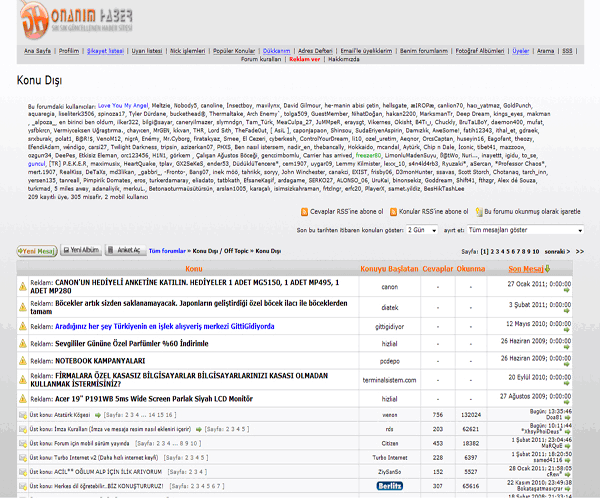
Task: Click warning icon beside CANON anket ad
Action: 23,286
